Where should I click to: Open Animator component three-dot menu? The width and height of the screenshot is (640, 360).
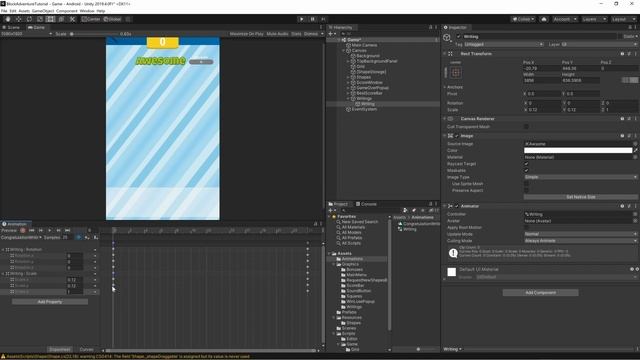tap(636, 207)
